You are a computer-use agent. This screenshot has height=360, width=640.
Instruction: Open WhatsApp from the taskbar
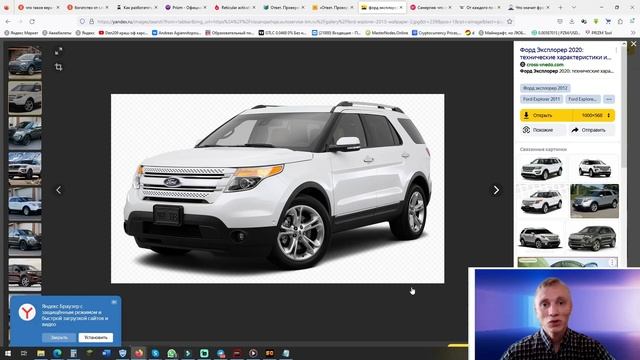pyautogui.click(x=171, y=353)
